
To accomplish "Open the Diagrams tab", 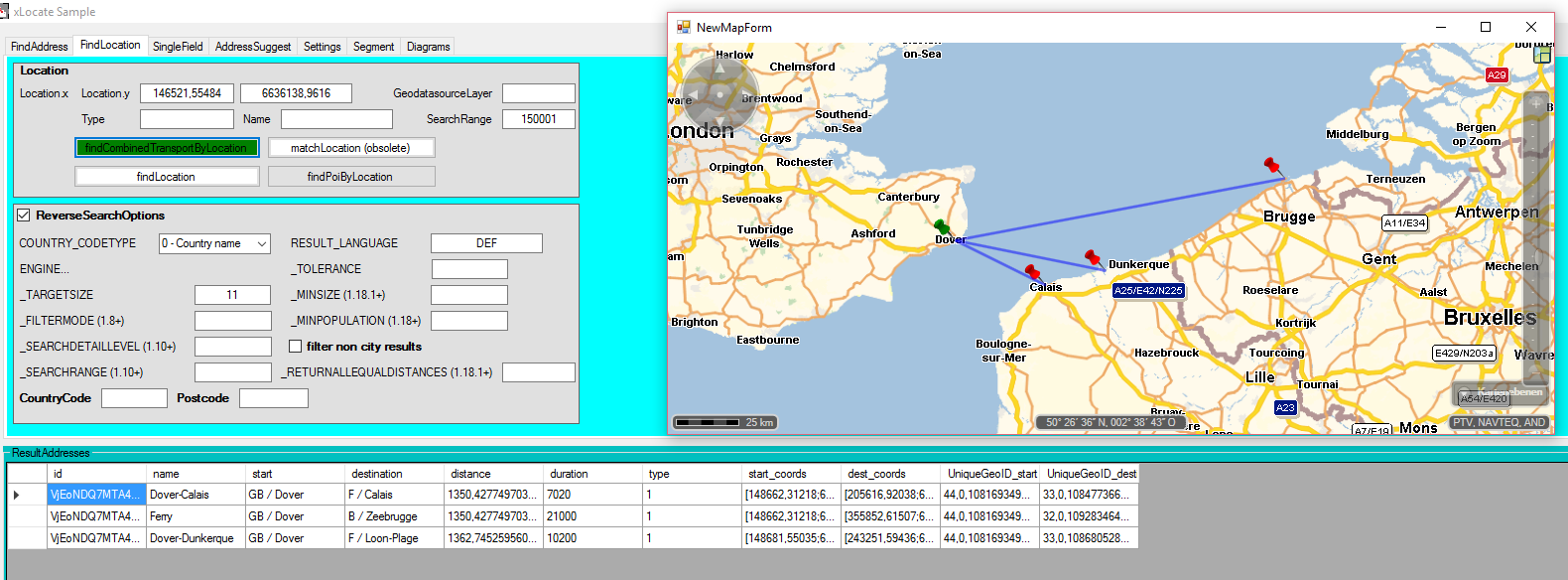I will click(428, 47).
